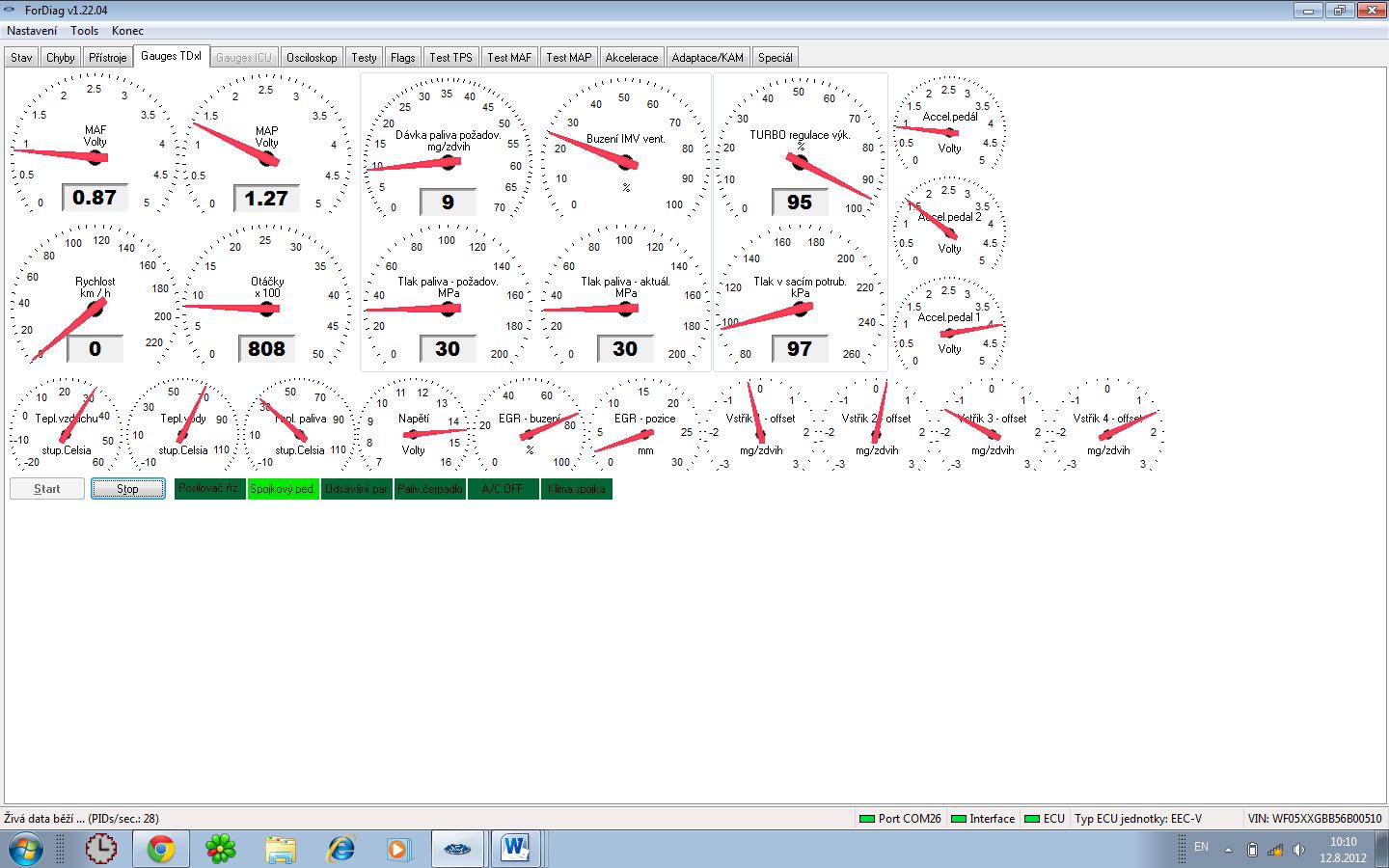Switch to the Test MAF tab
This screenshot has width=1389, height=868.
click(509, 58)
